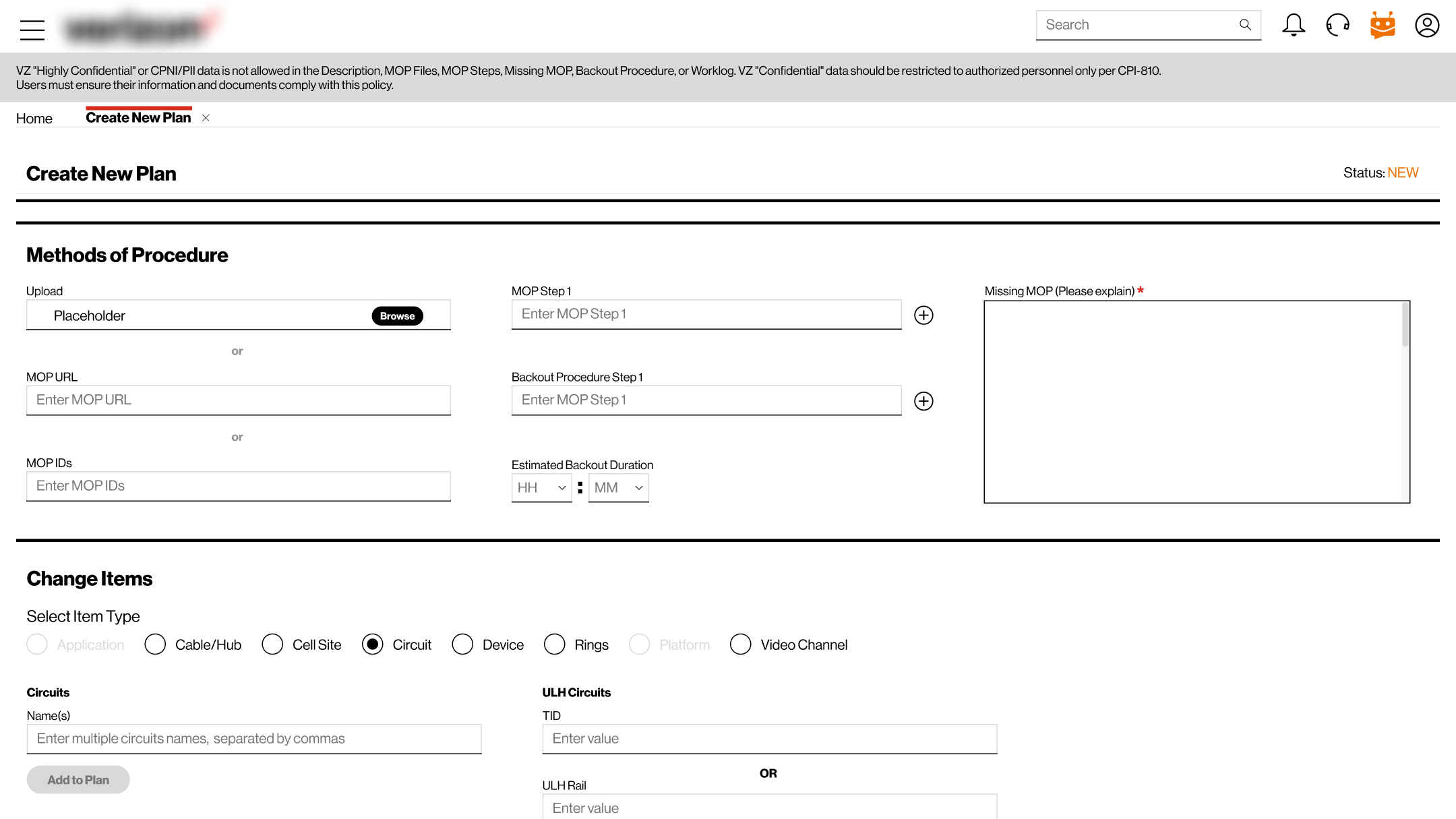Viewport: 1456px width, 819px height.
Task: Add another Backout Procedure step plus icon
Action: pos(923,401)
